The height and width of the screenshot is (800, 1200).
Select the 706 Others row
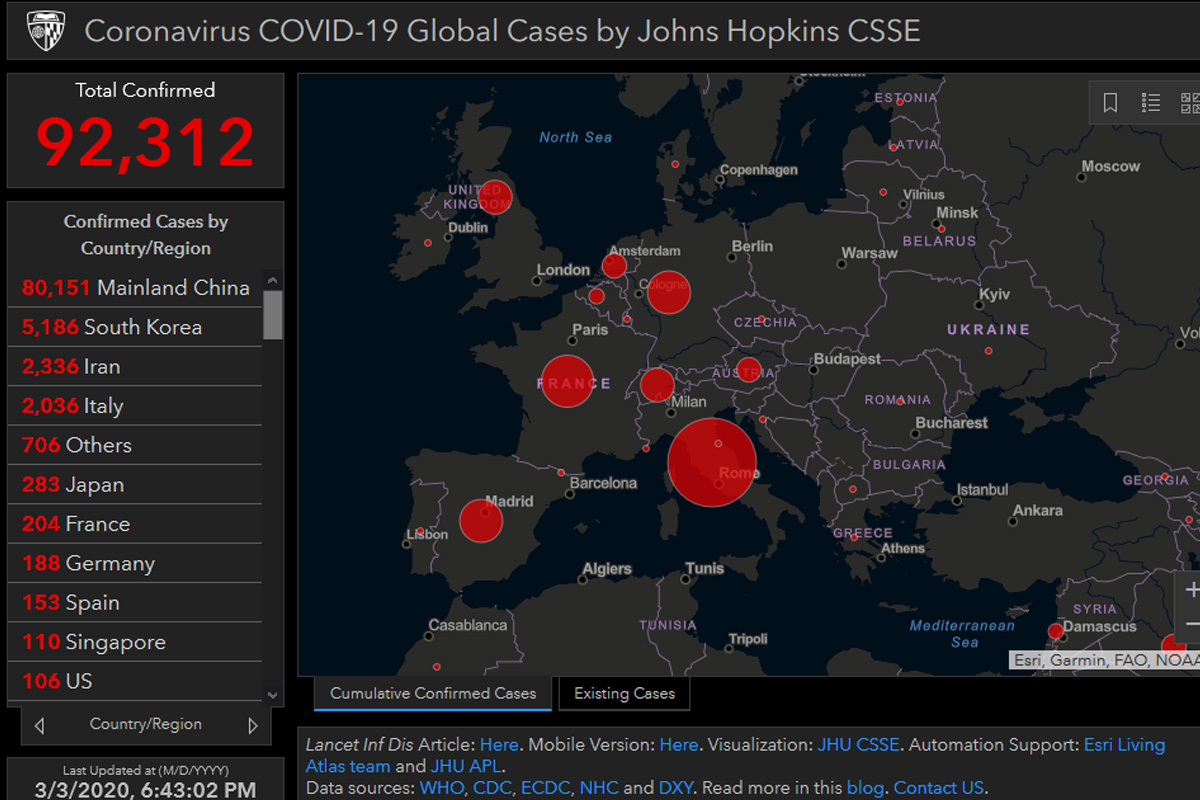pos(135,445)
